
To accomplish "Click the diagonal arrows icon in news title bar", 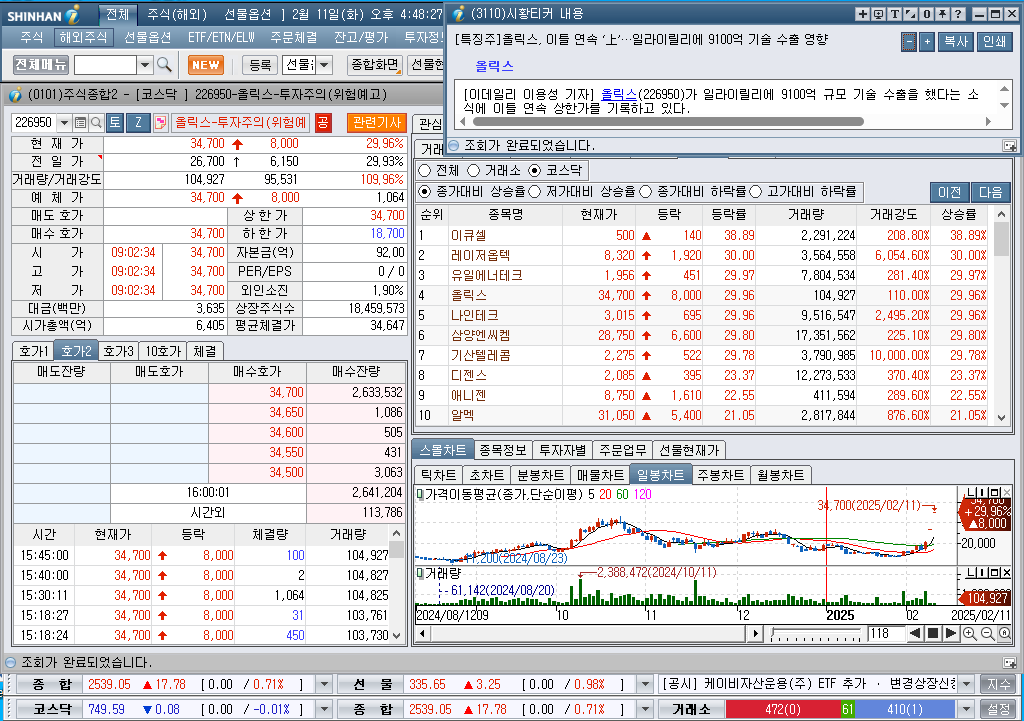I will coord(910,14).
